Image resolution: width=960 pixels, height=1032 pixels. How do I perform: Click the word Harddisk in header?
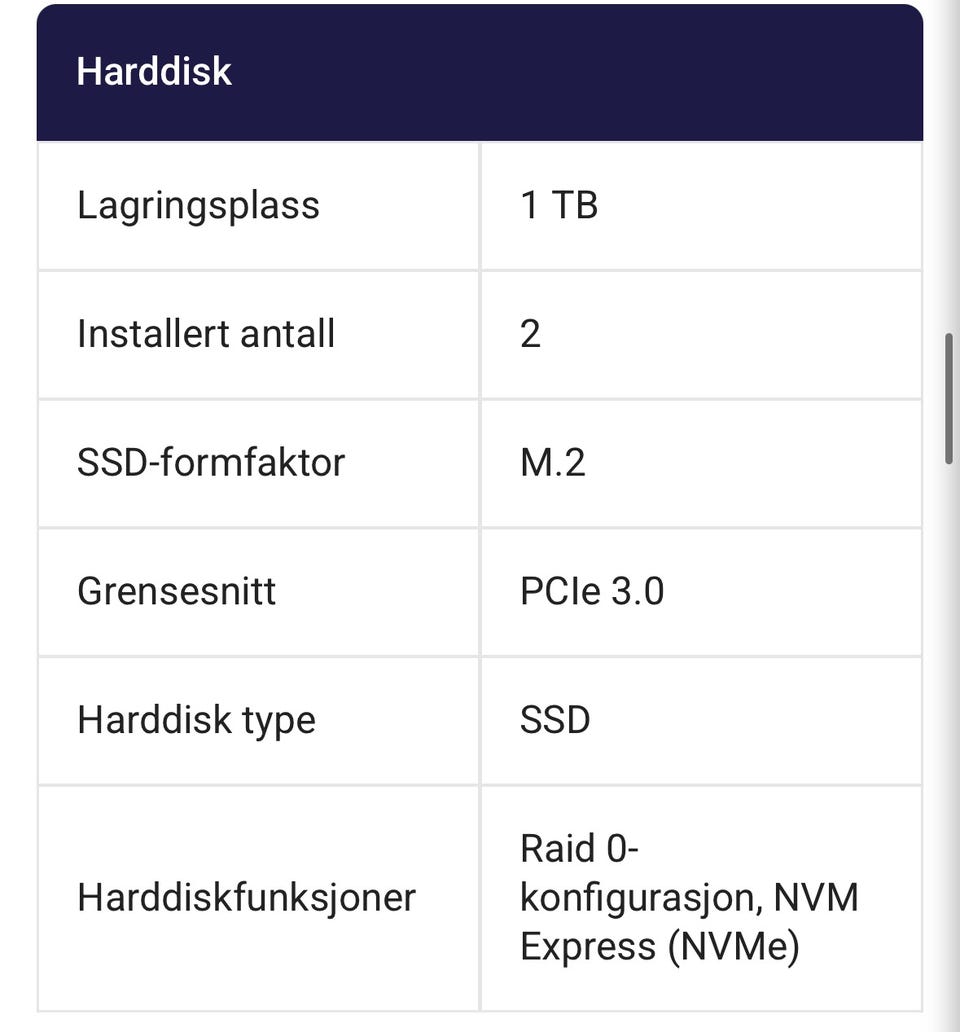[x=154, y=70]
